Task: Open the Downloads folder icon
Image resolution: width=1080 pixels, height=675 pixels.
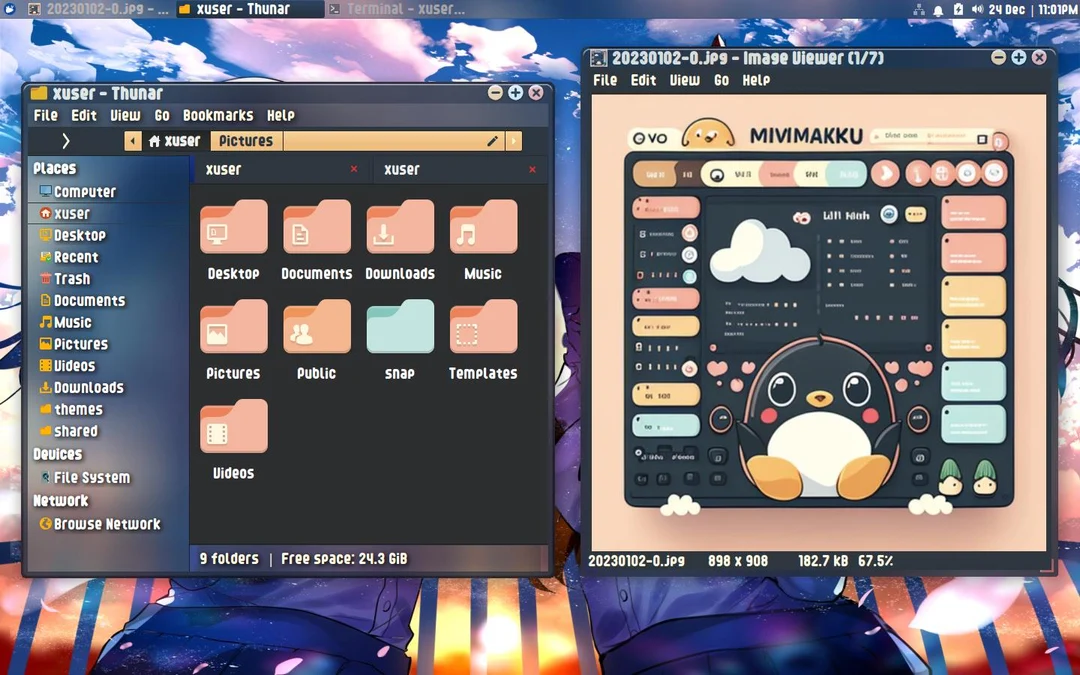Action: point(400,226)
